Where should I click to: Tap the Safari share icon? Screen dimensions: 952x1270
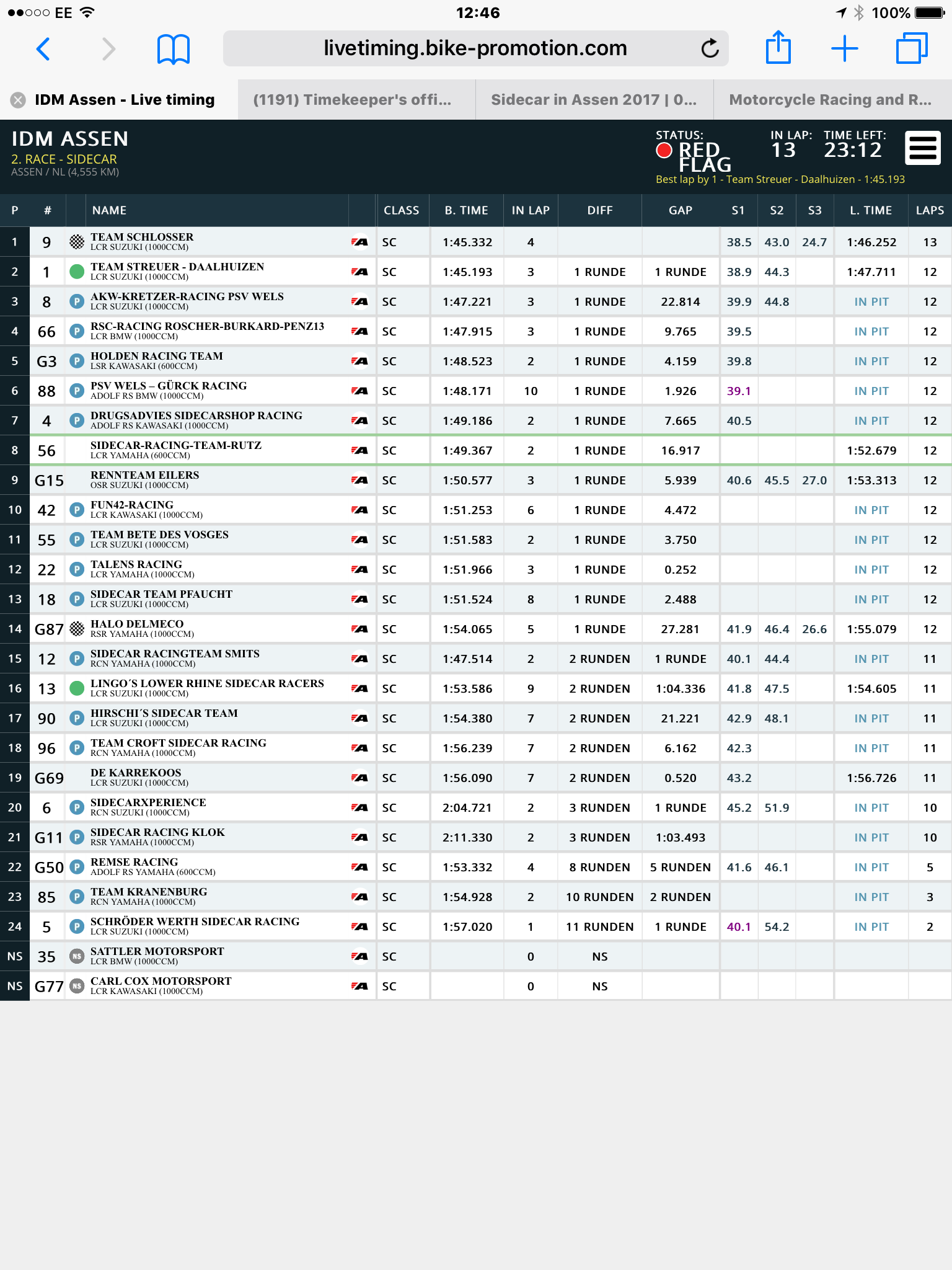[778, 47]
